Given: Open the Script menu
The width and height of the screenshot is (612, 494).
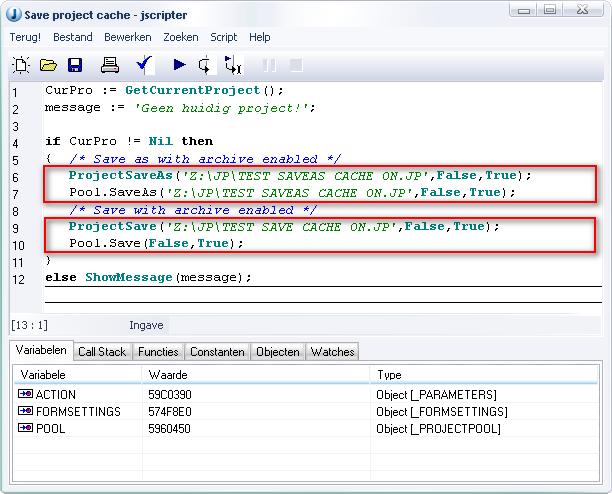Looking at the screenshot, I should pyautogui.click(x=224, y=37).
